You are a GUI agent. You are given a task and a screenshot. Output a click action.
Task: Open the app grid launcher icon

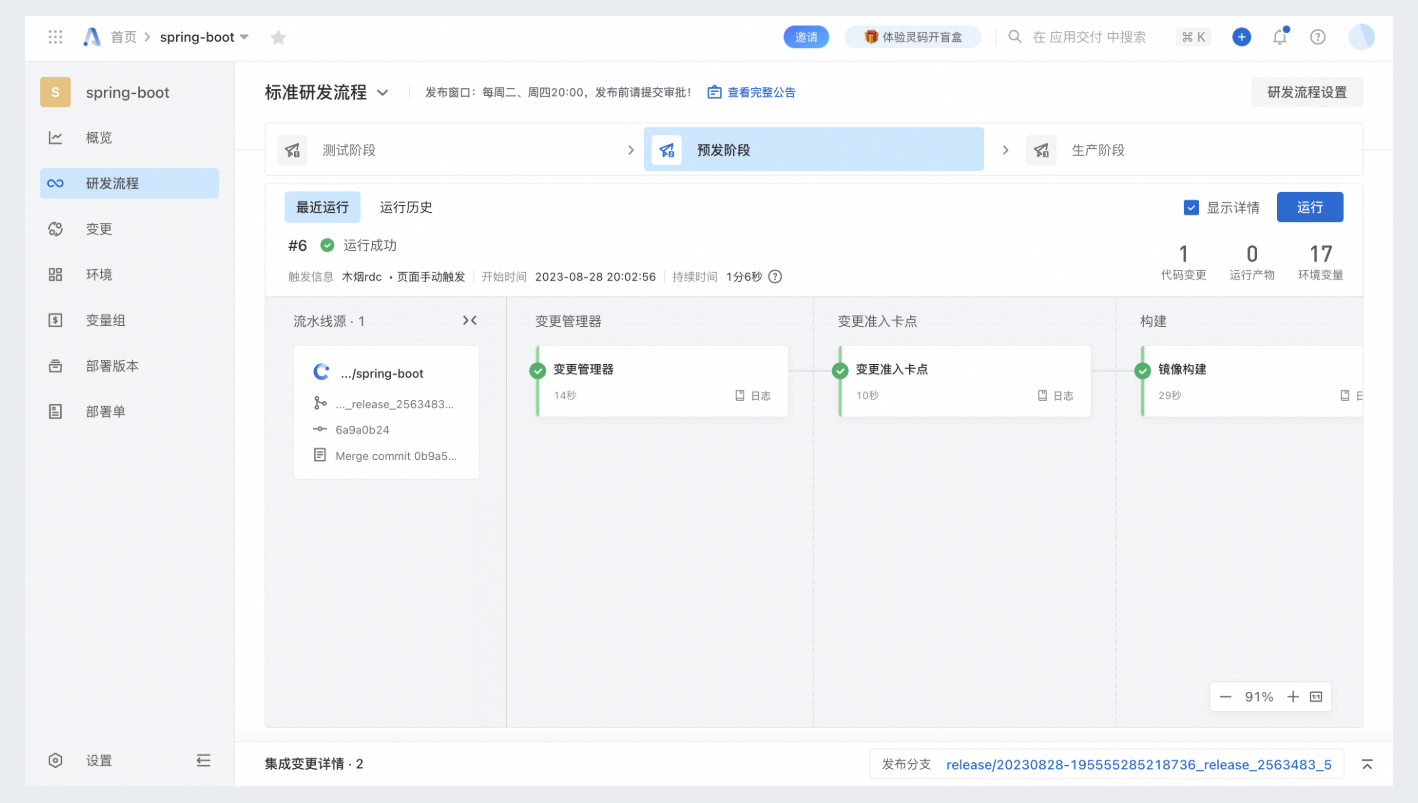(56, 37)
